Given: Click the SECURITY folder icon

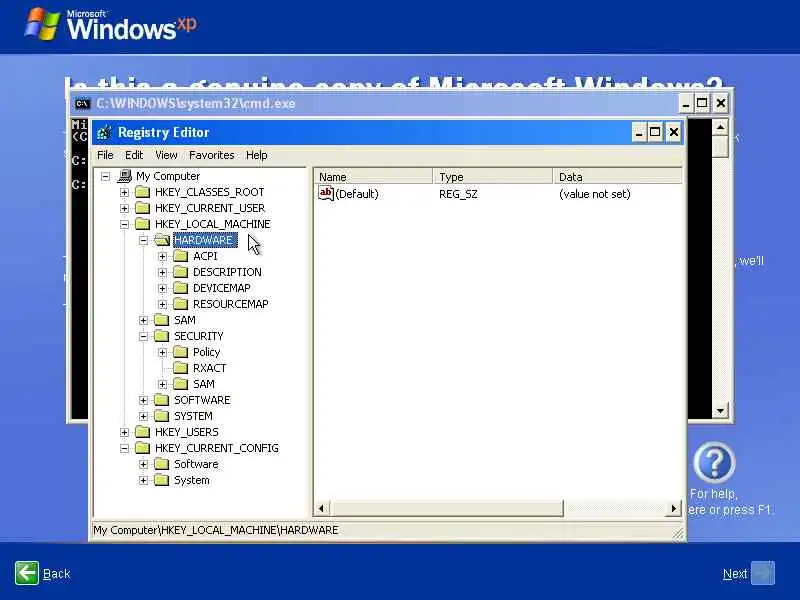Looking at the screenshot, I should click(x=162, y=336).
